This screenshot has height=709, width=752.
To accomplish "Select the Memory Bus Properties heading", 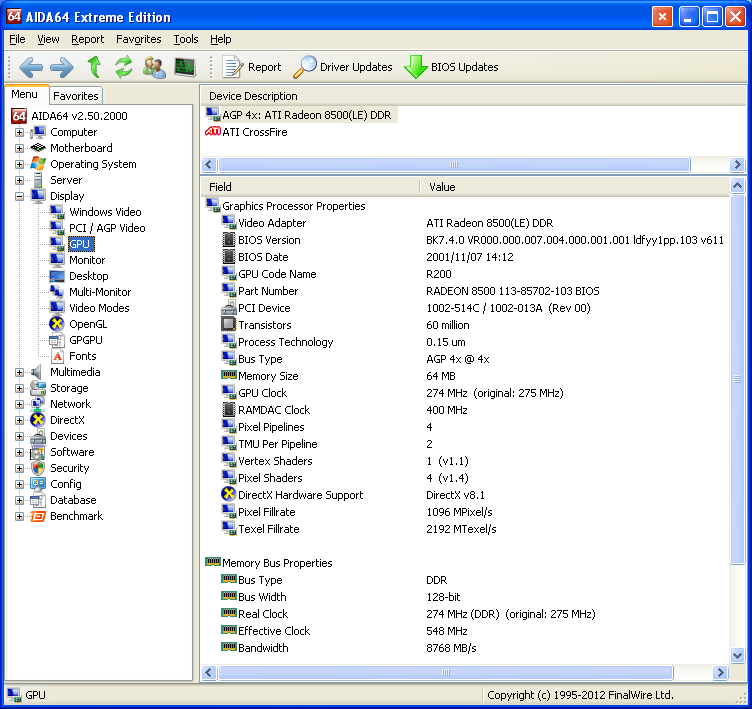I will pos(269,563).
